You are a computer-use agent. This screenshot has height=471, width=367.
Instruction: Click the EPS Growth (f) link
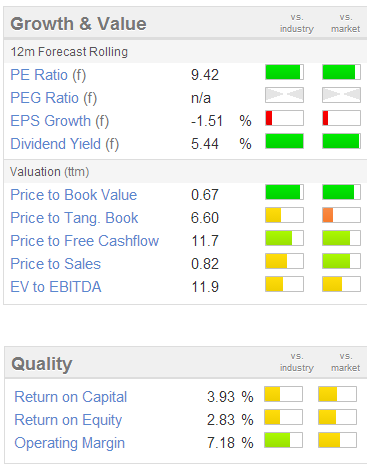(x=60, y=121)
